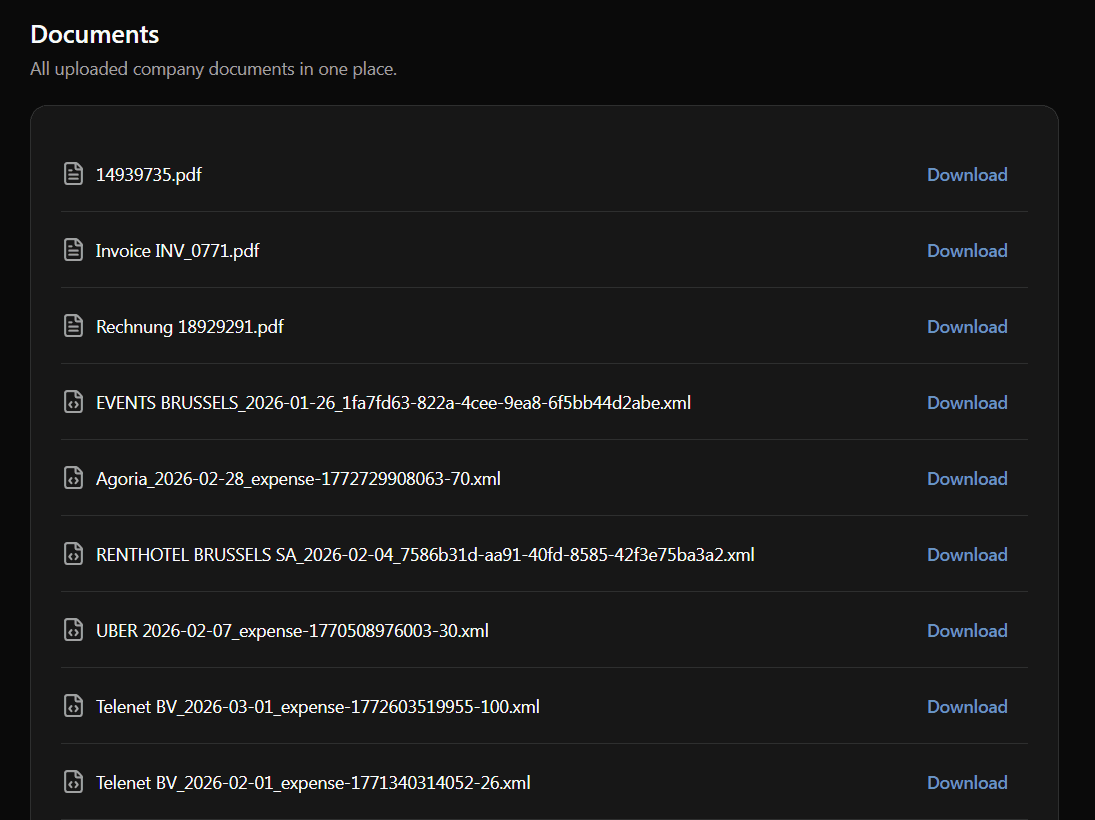The height and width of the screenshot is (820, 1095).
Task: Download the UBER 2026-02-07 expense file
Action: [x=966, y=630]
